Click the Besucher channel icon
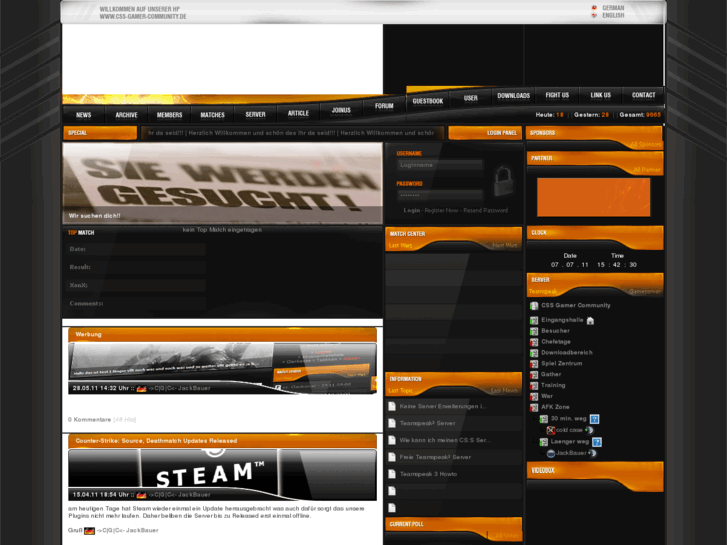Viewport: 727px width, 545px height. pyautogui.click(x=534, y=331)
